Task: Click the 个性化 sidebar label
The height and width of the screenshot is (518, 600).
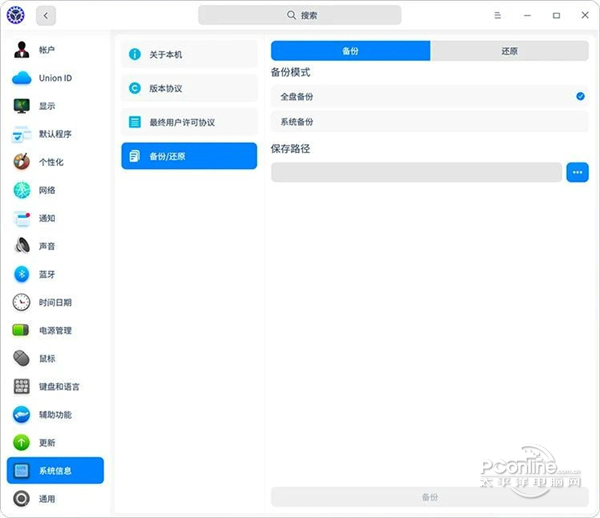Action: 51,162
